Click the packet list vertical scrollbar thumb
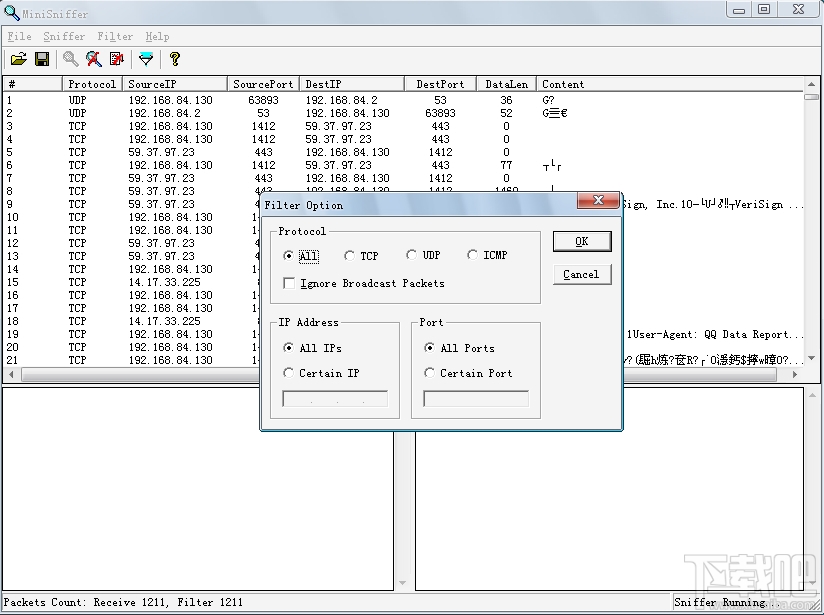824x615 pixels. [811, 97]
